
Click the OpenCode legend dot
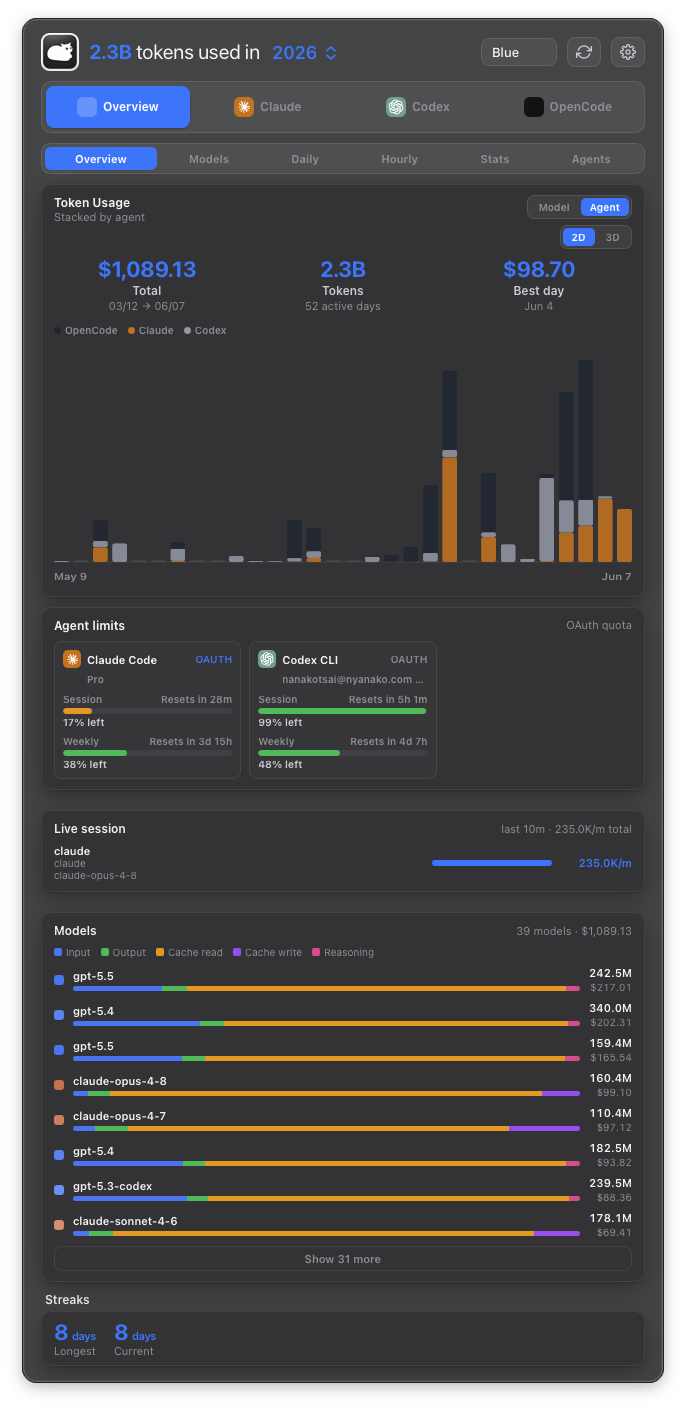point(57,331)
